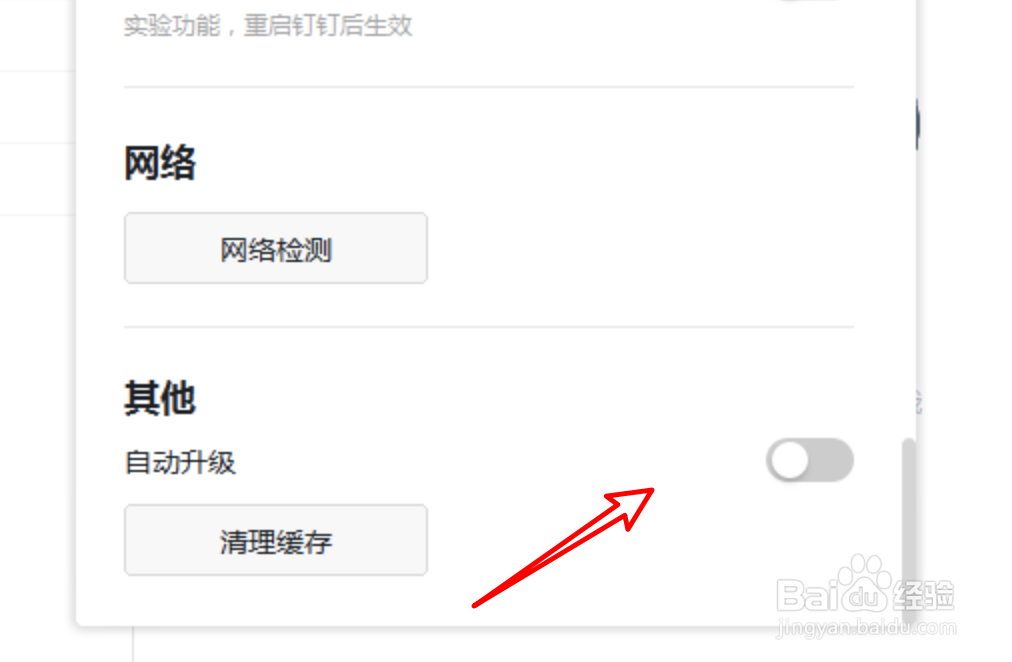
Task: Click the 经验 watermark characters
Action: coord(924,595)
